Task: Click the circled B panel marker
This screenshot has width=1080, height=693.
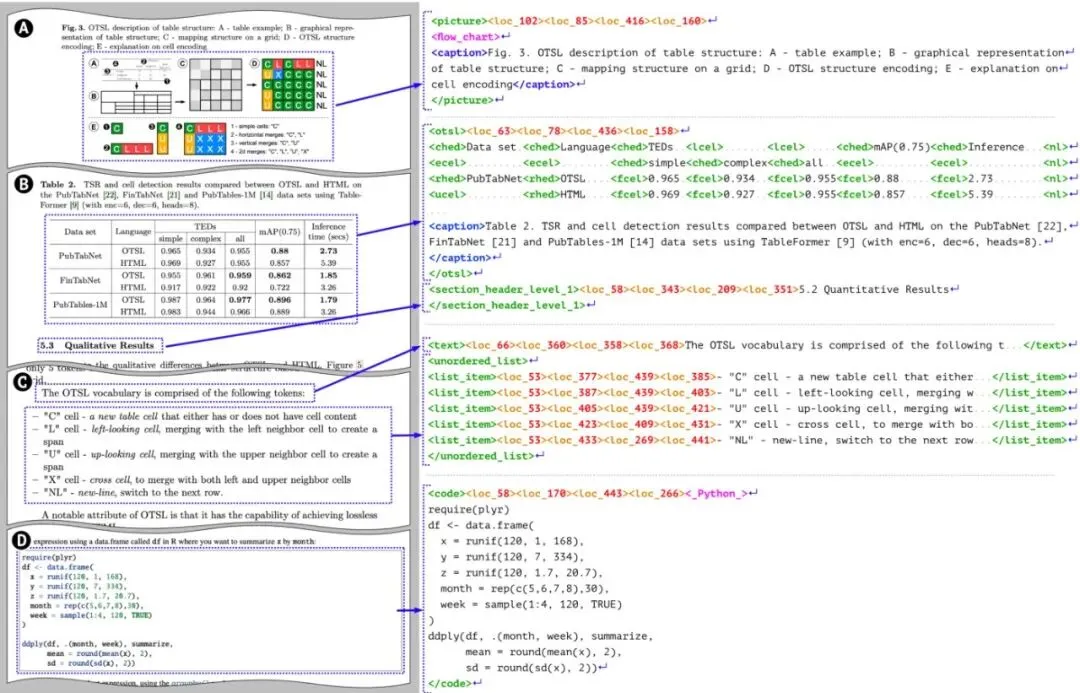Action: coord(24,185)
